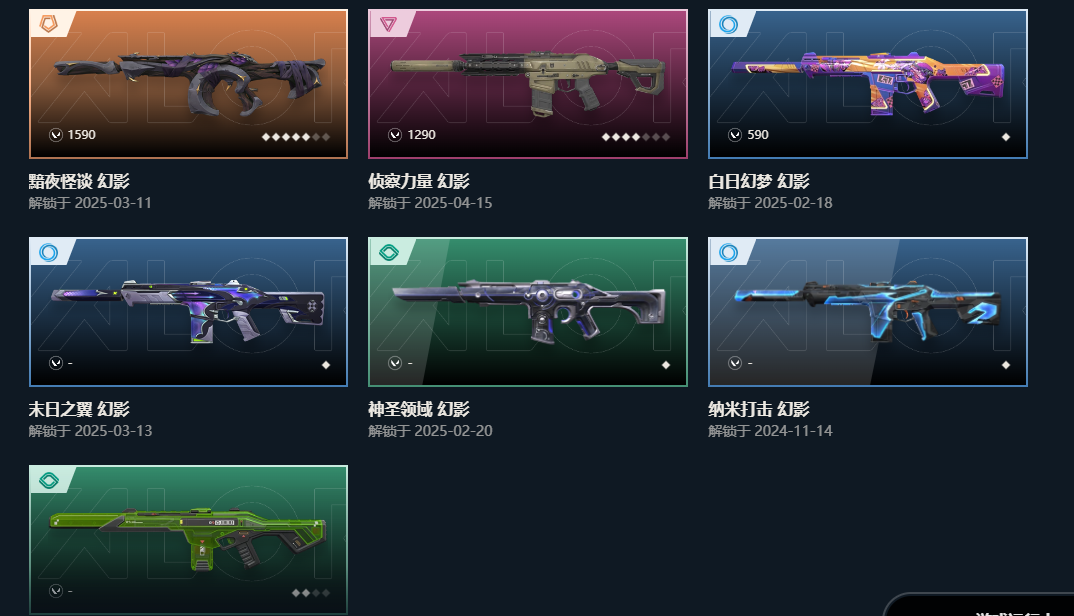The image size is (1074, 616).
Task: Select the 纳米打击 幻影 weapon thumbnail
Action: pos(868,312)
